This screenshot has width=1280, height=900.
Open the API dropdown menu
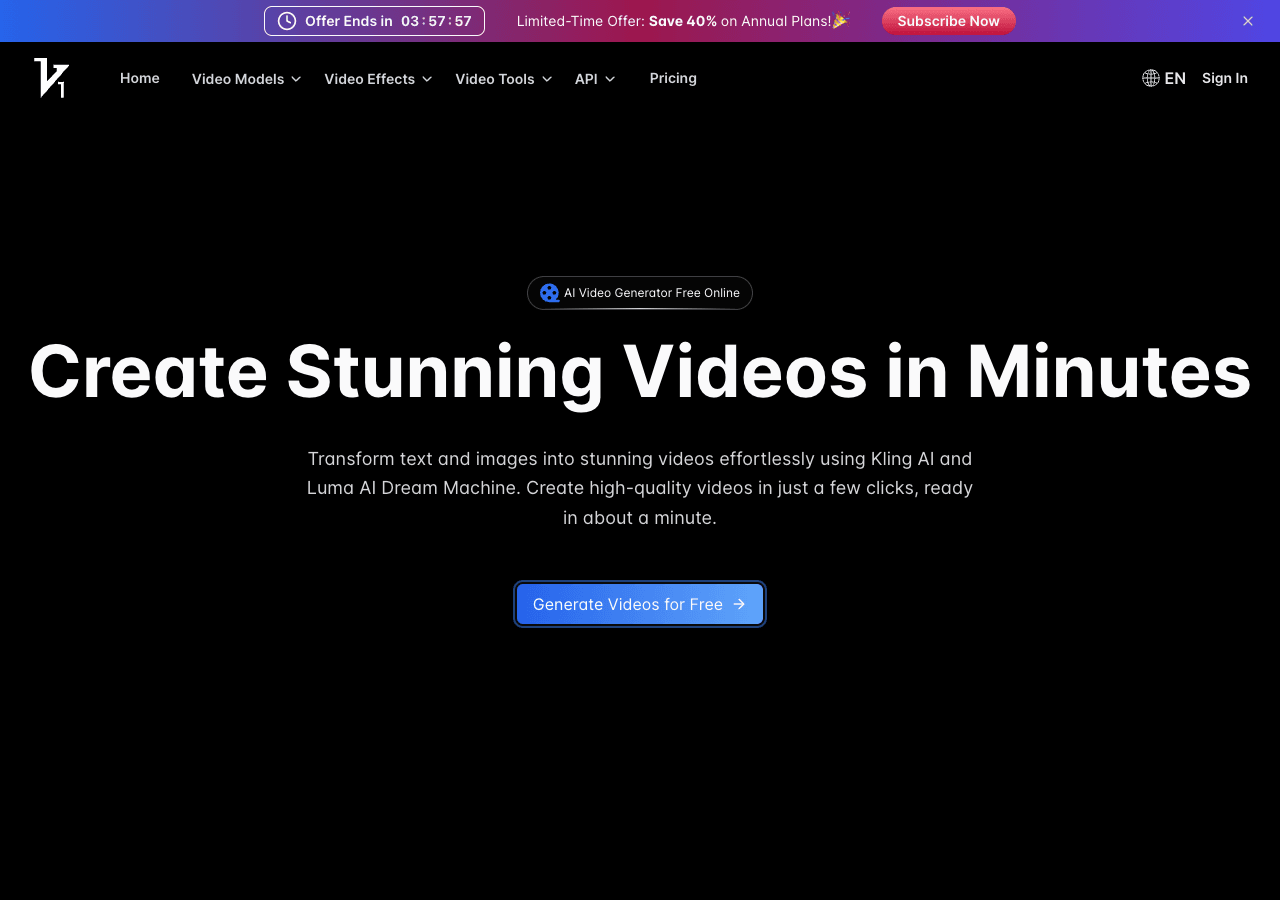(595, 79)
